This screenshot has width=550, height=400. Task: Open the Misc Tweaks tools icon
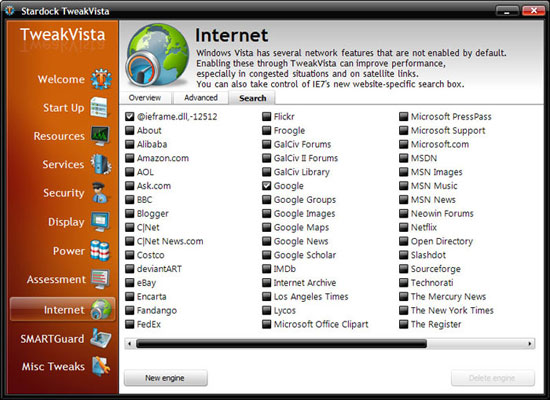click(x=101, y=366)
